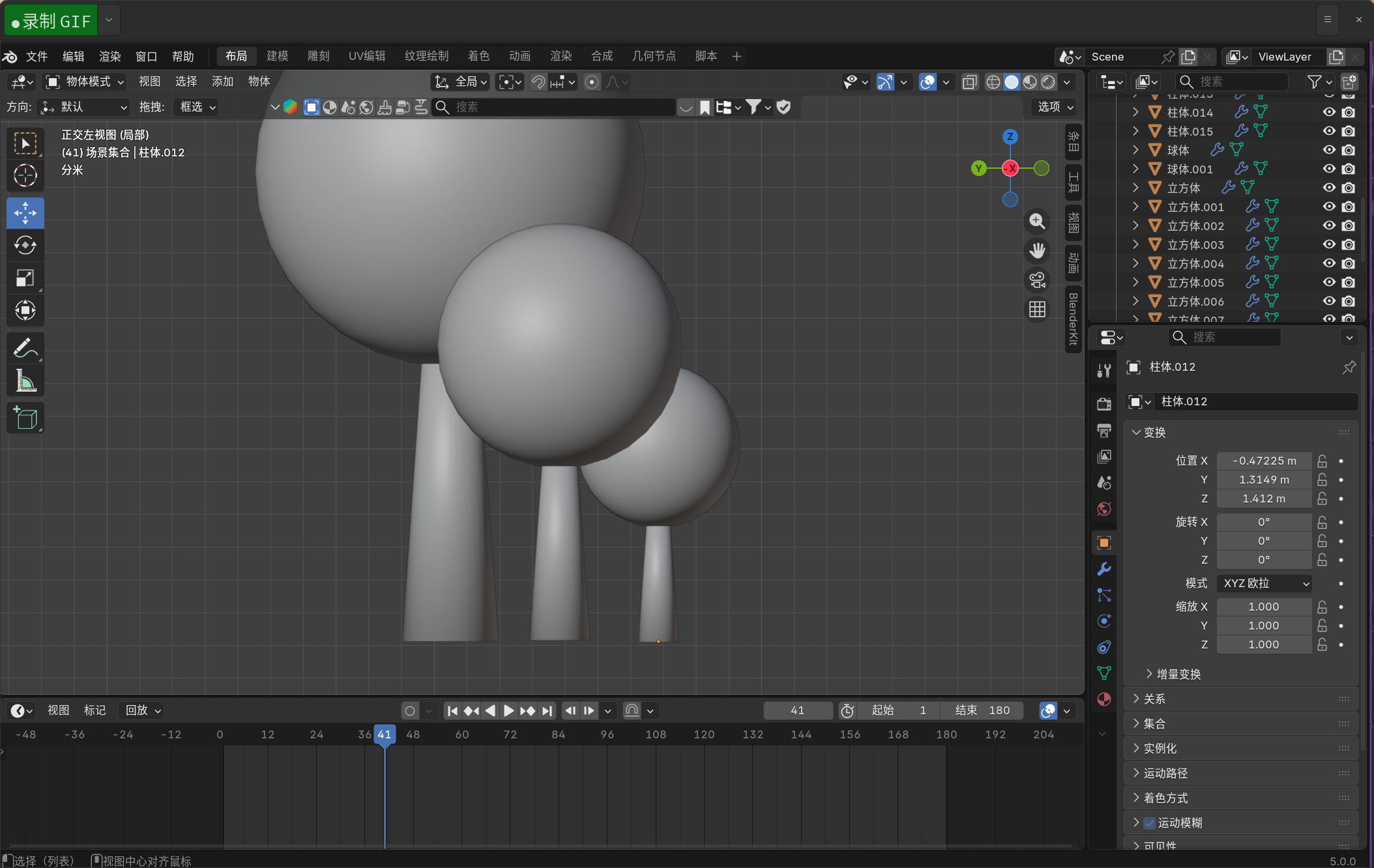Hide 立方体.003 using its eye icon

tap(1329, 244)
